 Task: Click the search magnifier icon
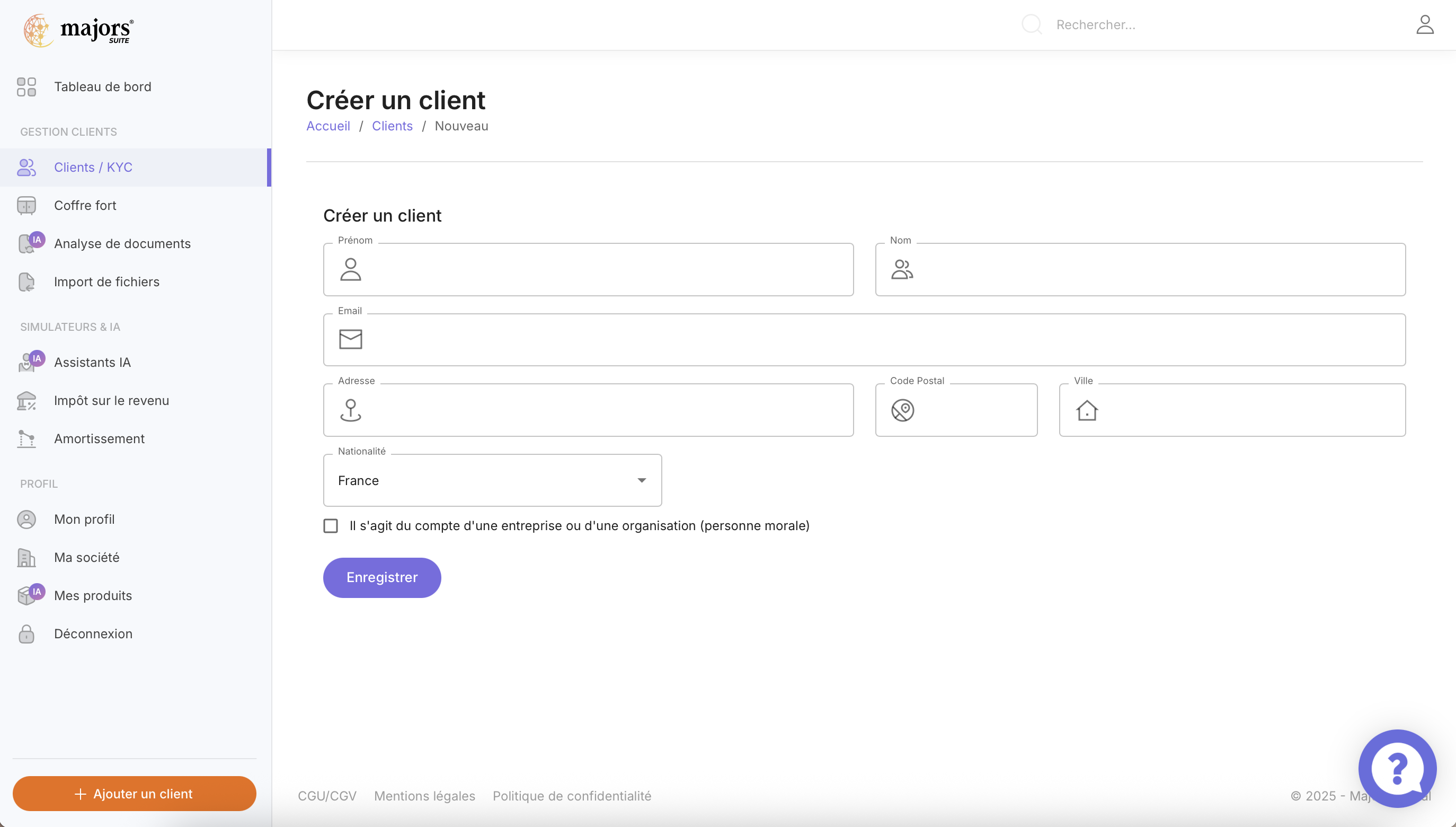1031,25
